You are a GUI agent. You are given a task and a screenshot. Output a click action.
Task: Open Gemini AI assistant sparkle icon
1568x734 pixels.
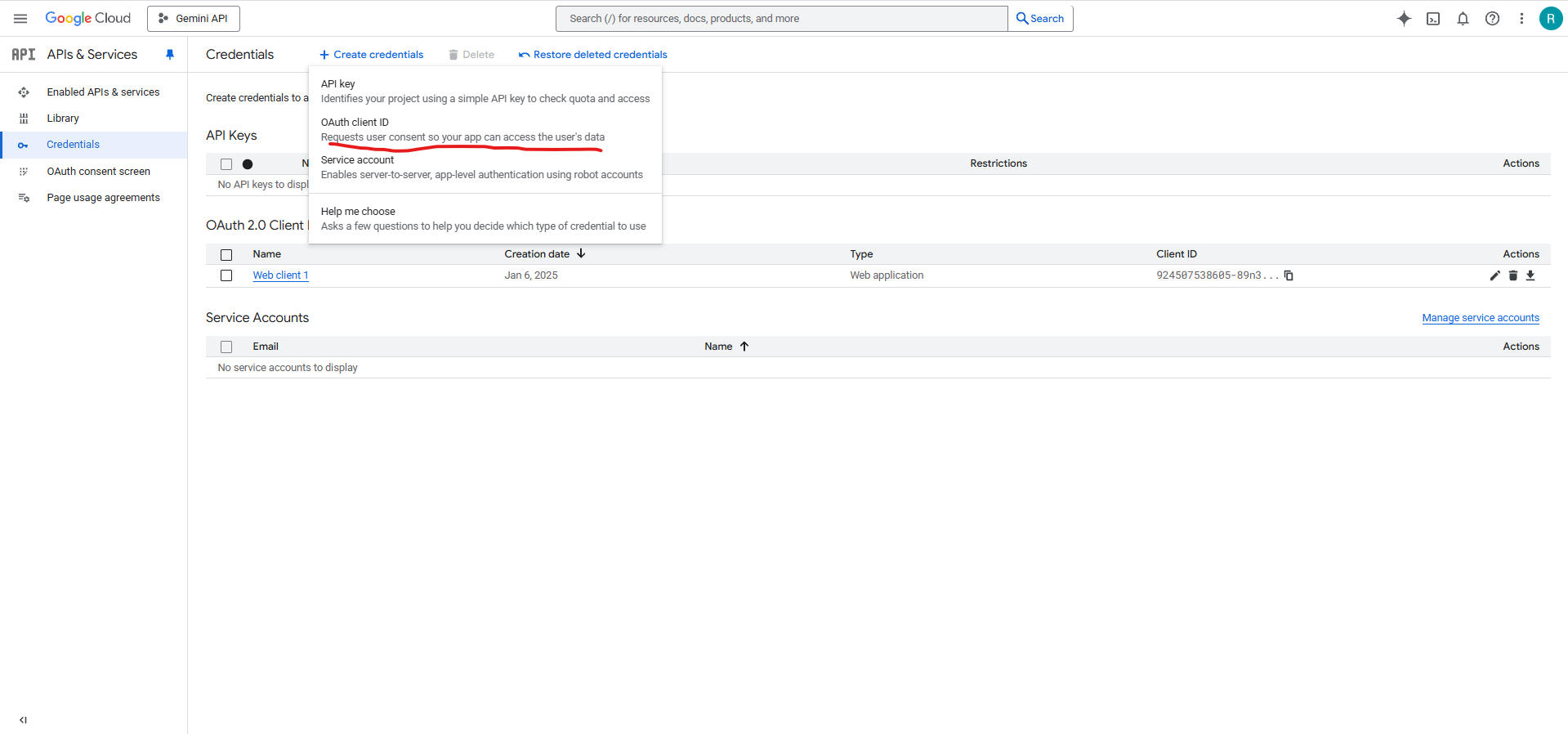coord(1404,19)
